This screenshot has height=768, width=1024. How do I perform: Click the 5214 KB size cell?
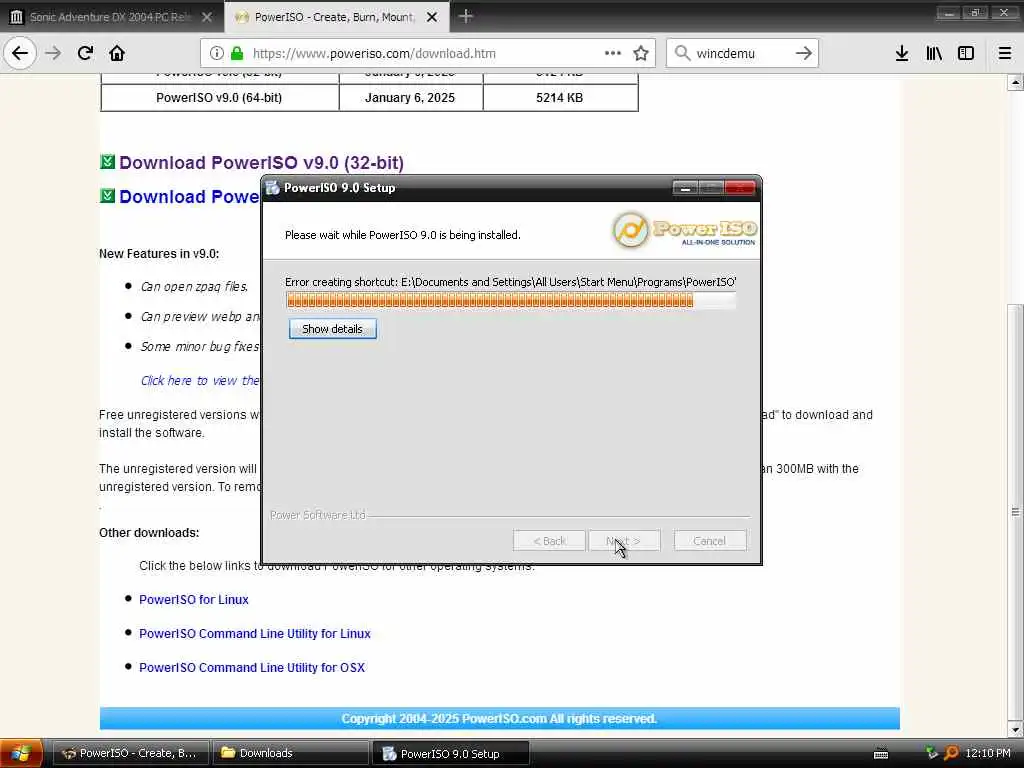tap(560, 98)
